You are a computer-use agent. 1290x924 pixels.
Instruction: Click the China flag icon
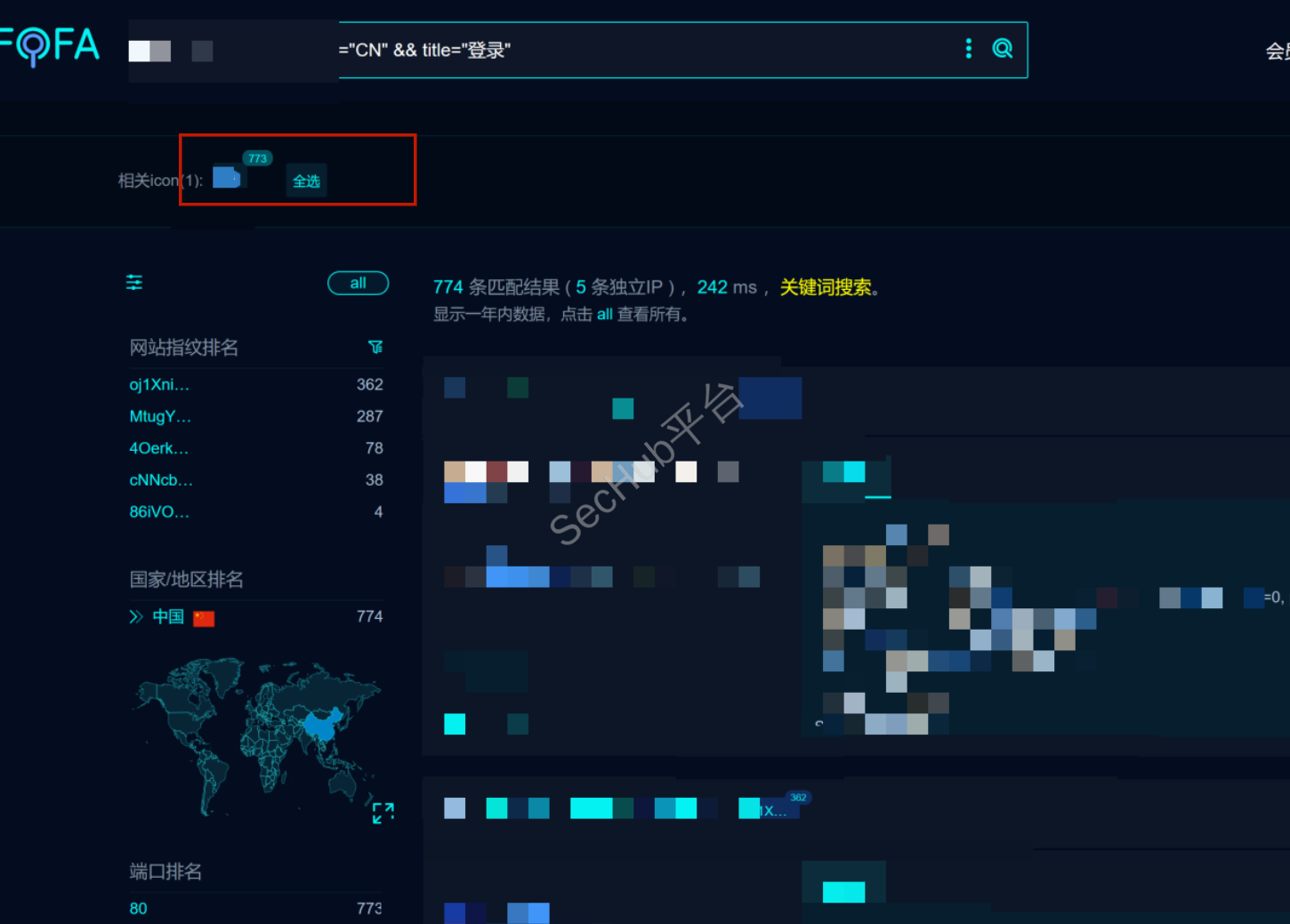pyautogui.click(x=204, y=618)
